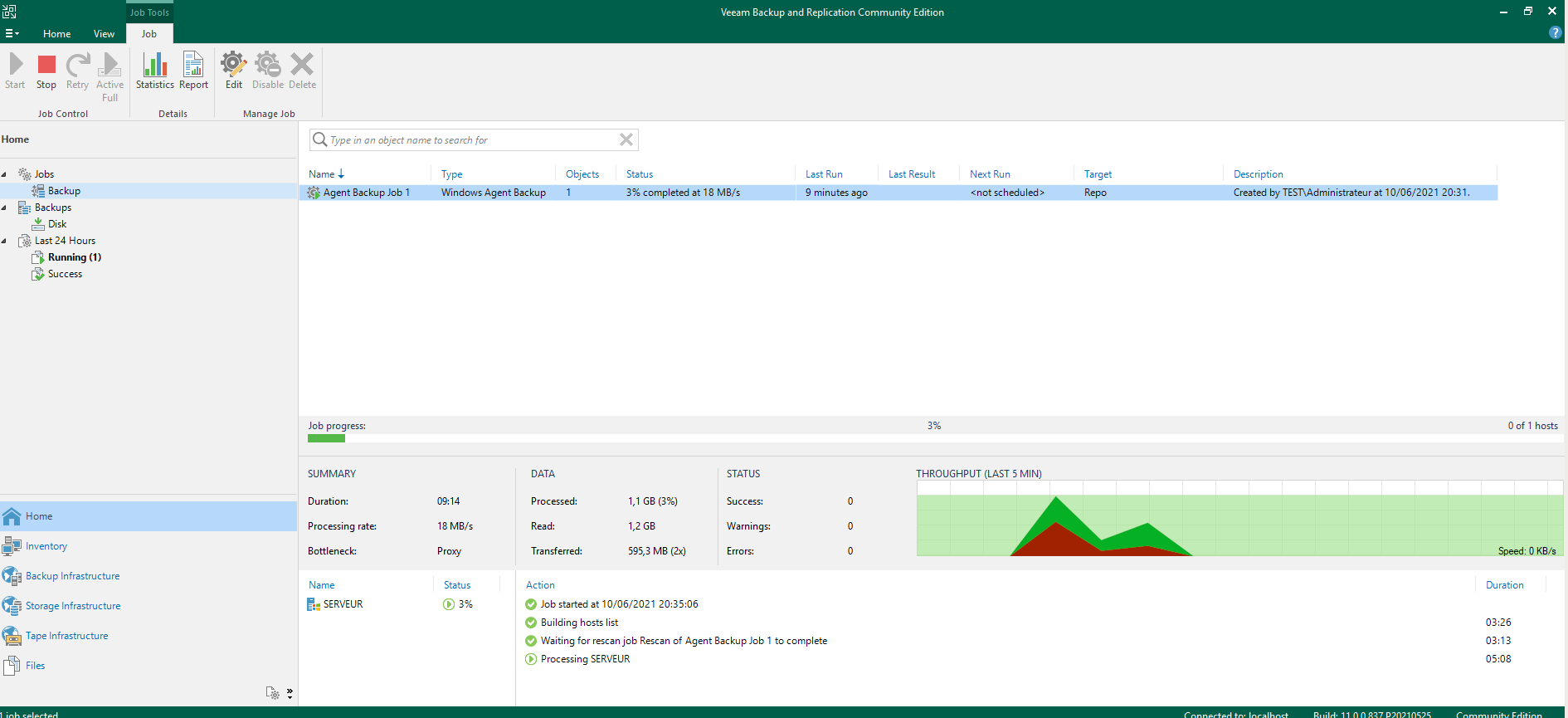Screen dimensions: 1568x718
Task: Click the Edit job icon
Action: click(234, 71)
